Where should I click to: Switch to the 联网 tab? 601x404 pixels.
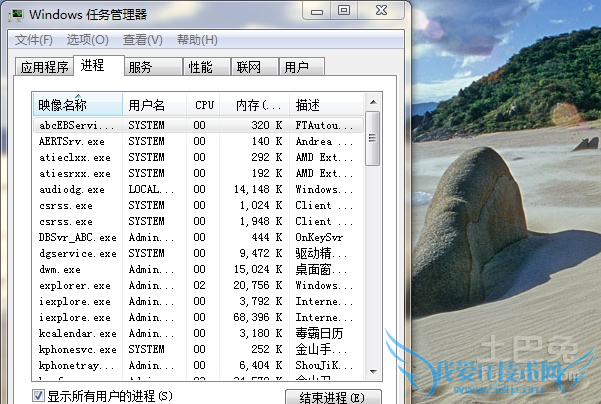click(255, 67)
